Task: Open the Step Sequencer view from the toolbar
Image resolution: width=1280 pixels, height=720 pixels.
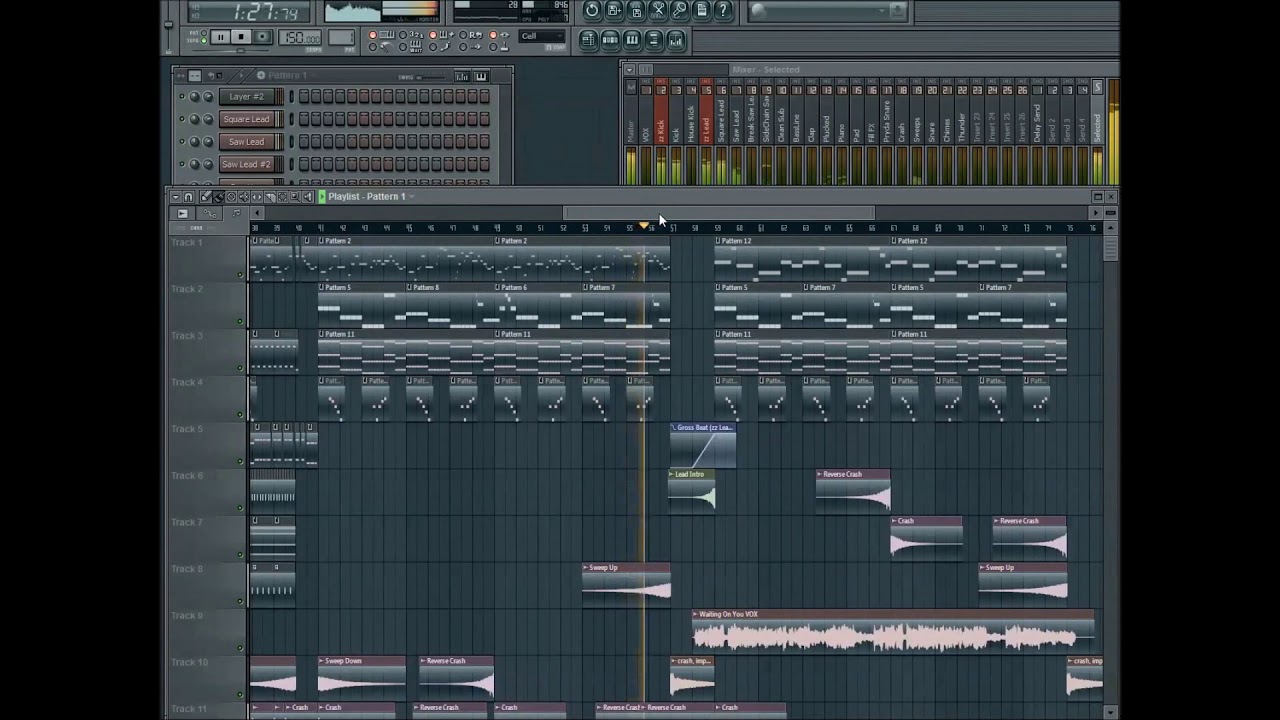Action: (610, 40)
